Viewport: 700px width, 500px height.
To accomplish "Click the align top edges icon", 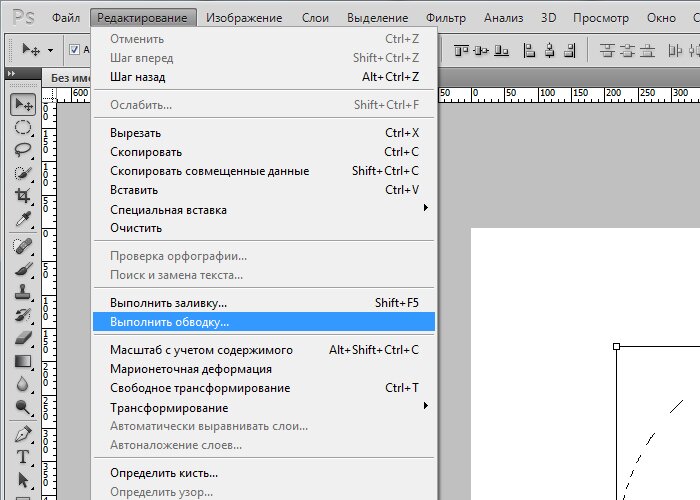I will (x=461, y=50).
